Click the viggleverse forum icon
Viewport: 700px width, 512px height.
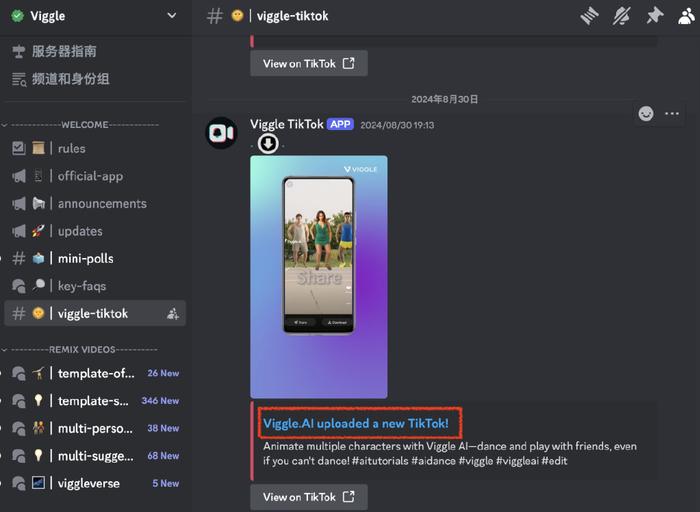tap(19, 483)
